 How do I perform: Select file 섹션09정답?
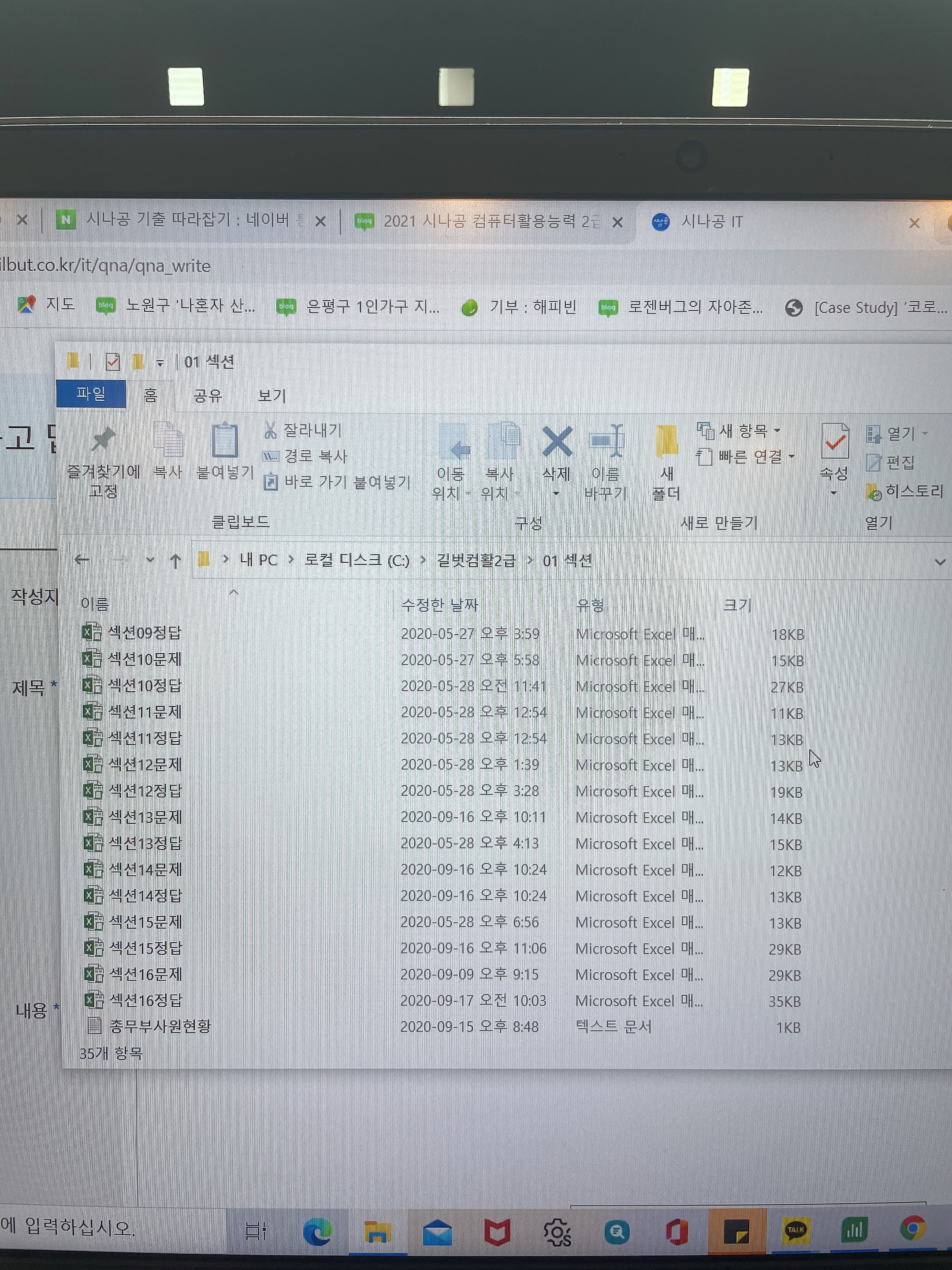tap(132, 633)
